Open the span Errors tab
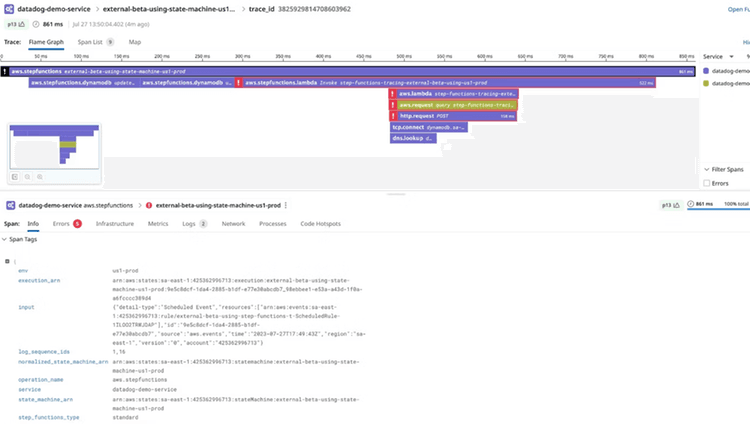The width and height of the screenshot is (750, 424). 67,223
